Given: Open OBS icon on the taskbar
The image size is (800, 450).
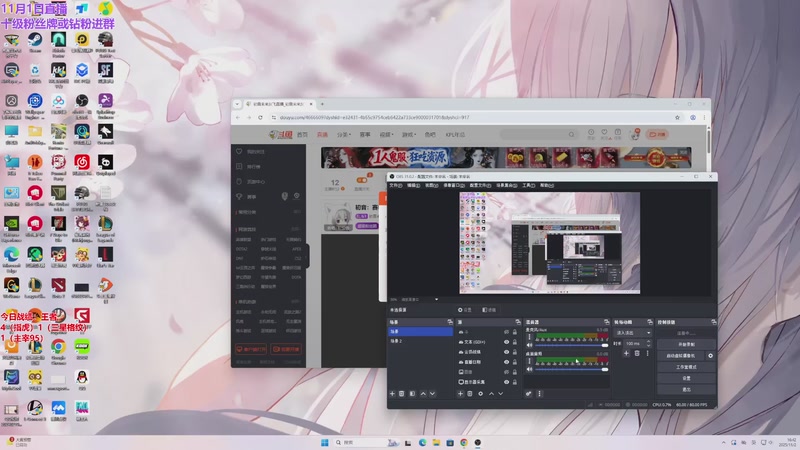Looking at the screenshot, I should click(478, 442).
